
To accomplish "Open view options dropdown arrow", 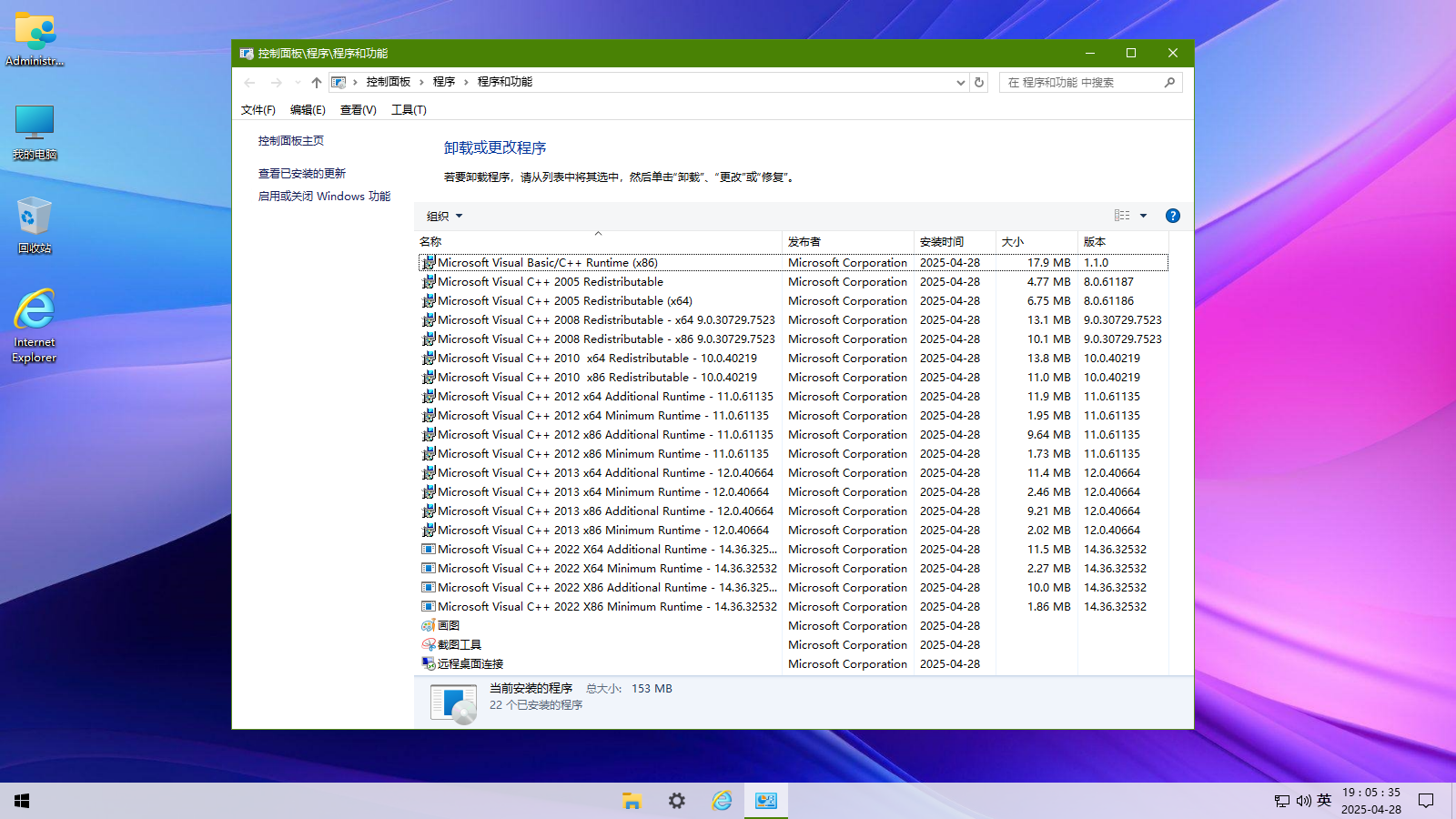I will [1144, 216].
